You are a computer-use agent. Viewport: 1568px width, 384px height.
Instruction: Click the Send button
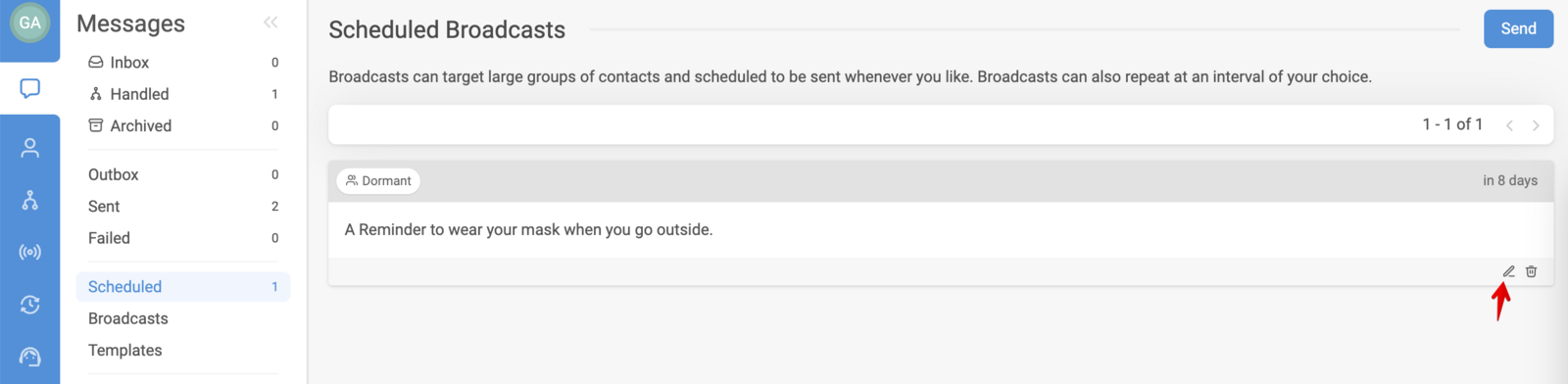pyautogui.click(x=1518, y=28)
